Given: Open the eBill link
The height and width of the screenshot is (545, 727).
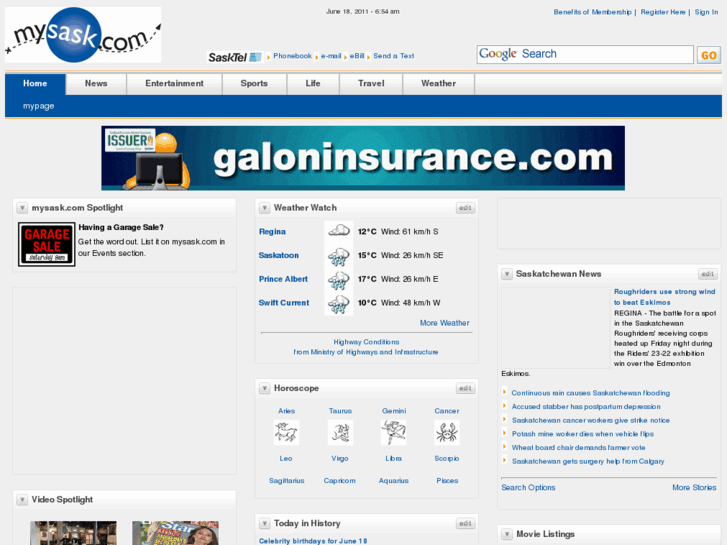Looking at the screenshot, I should (x=357, y=56).
